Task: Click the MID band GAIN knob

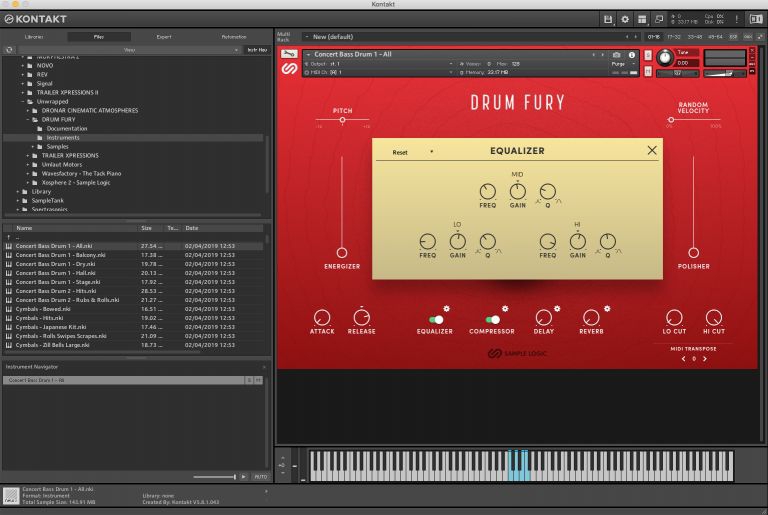Action: click(518, 191)
